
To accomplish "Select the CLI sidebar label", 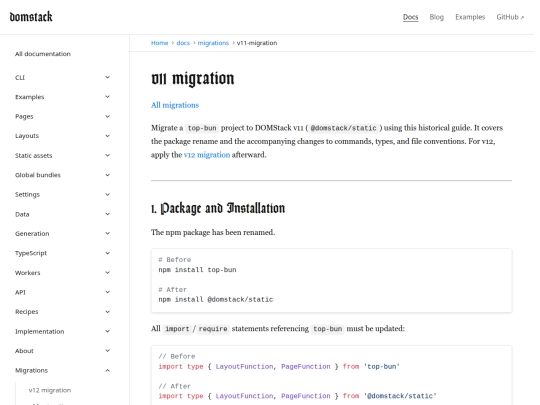I will tap(20, 77).
